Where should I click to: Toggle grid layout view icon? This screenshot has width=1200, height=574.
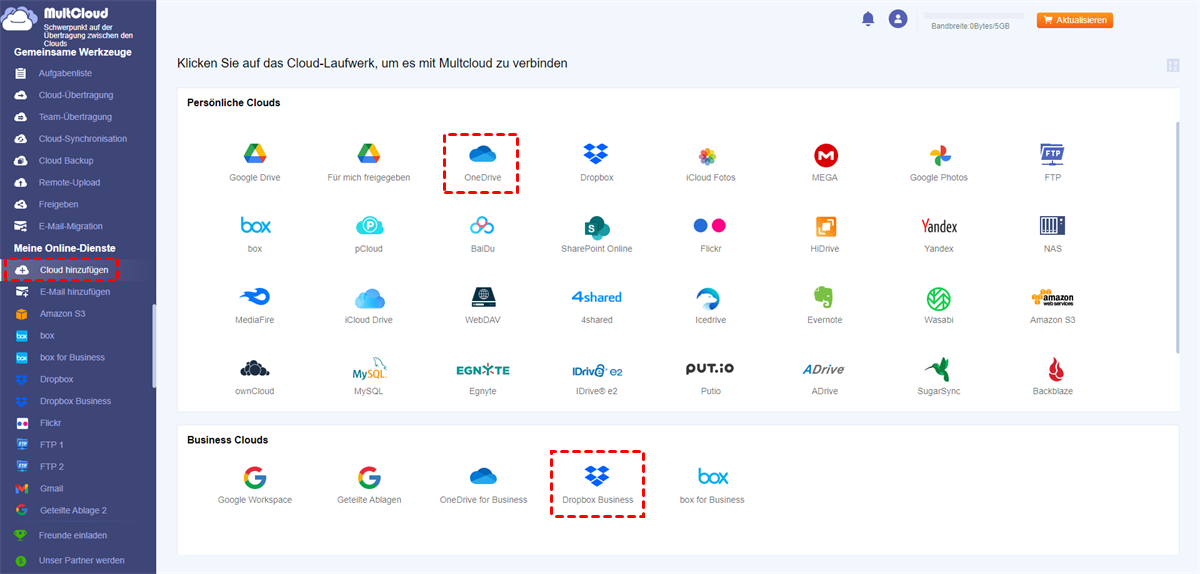click(1173, 66)
